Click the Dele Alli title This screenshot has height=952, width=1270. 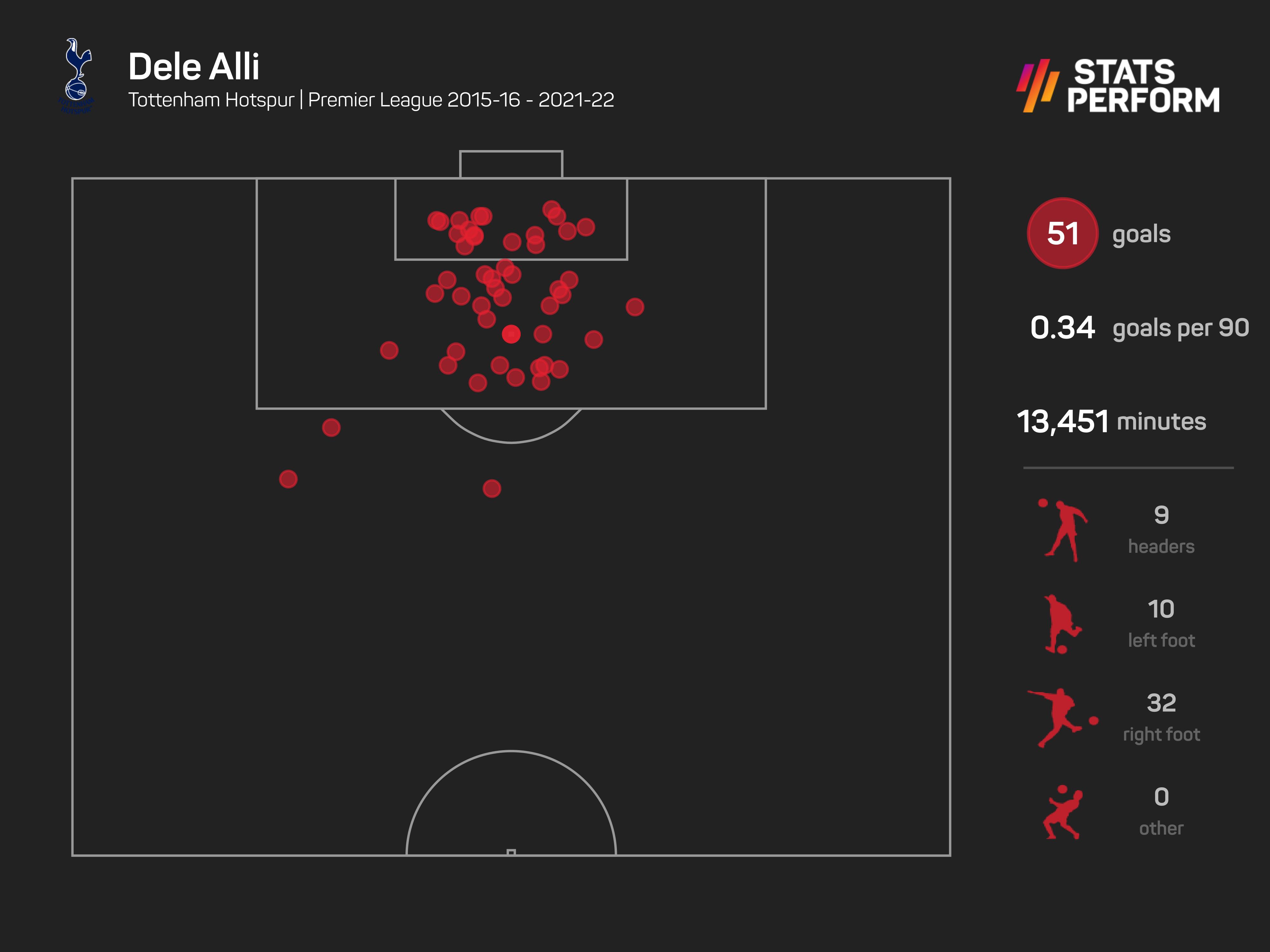pyautogui.click(x=193, y=67)
